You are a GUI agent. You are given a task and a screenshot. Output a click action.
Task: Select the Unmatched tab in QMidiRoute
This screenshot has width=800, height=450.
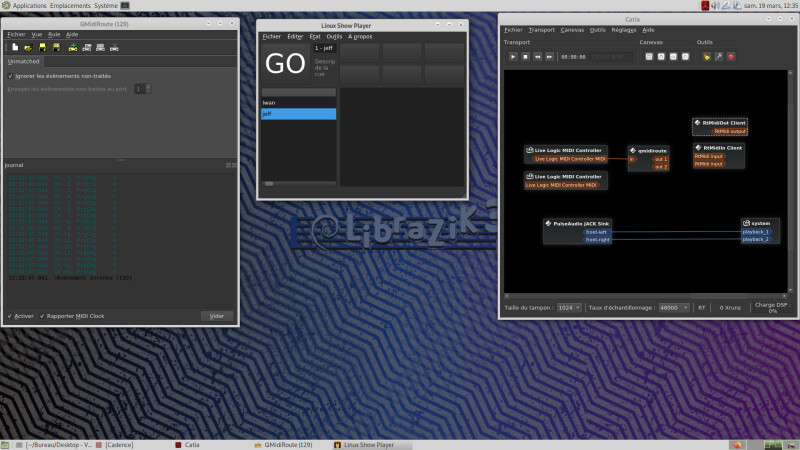[x=23, y=62]
